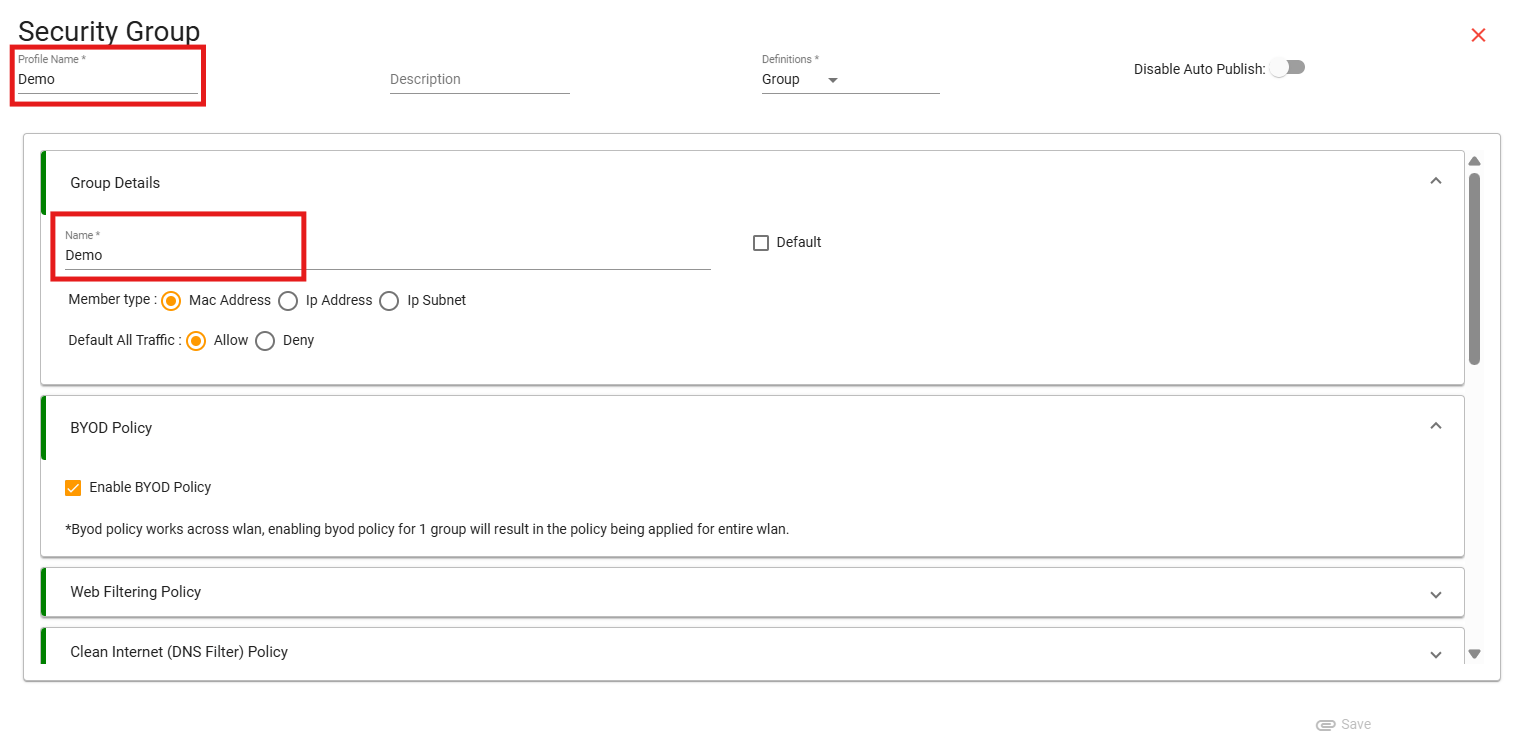This screenshot has width=1522, height=747.
Task: Select Ip Address member type
Action: tap(288, 301)
